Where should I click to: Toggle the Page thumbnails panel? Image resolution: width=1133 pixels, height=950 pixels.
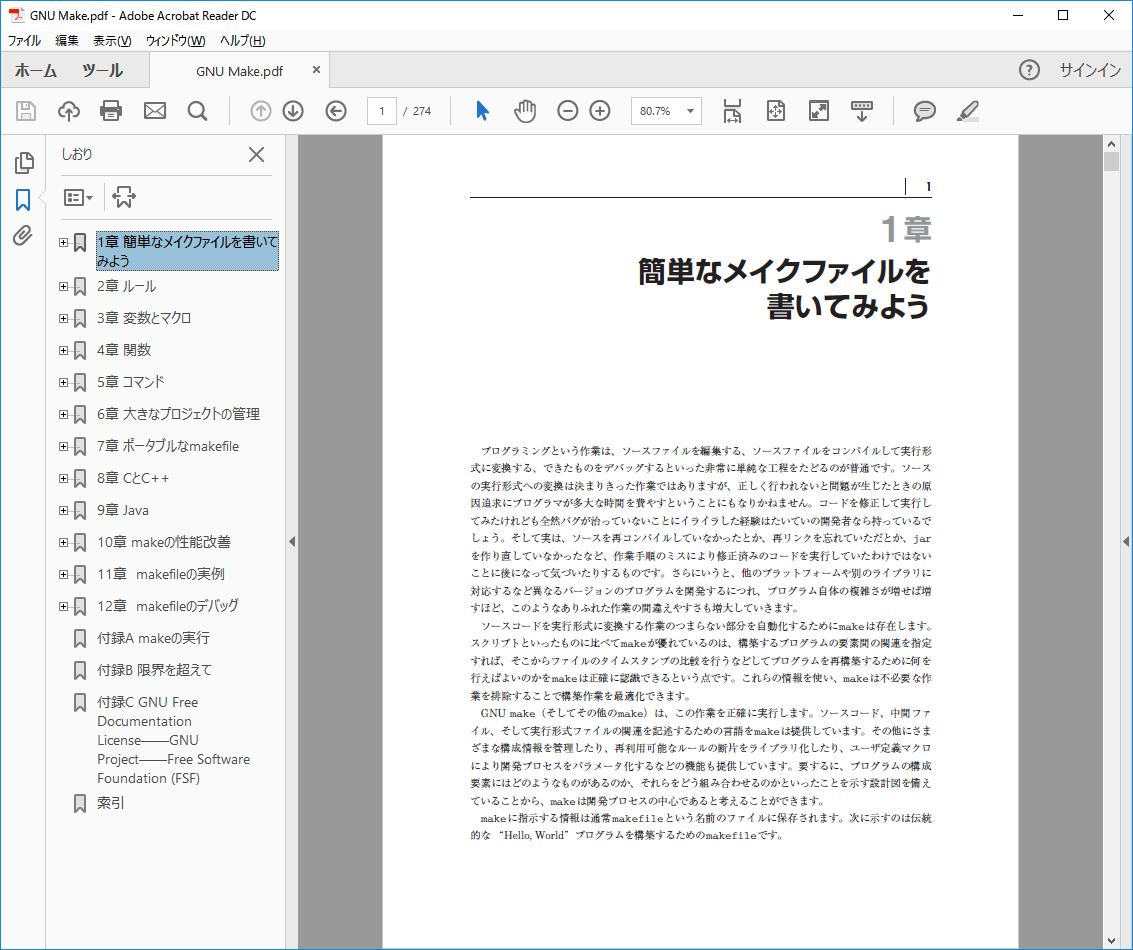(x=23, y=163)
